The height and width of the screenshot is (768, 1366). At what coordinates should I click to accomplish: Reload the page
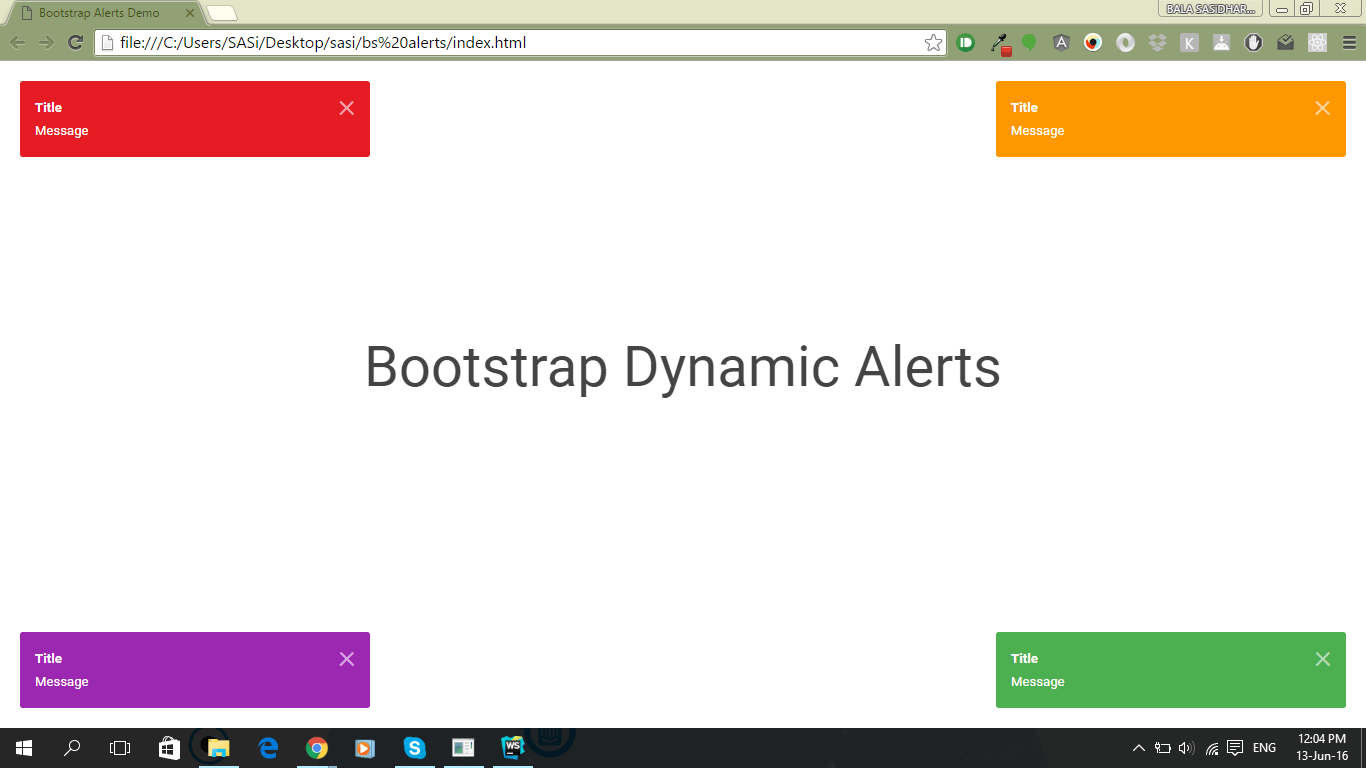(x=74, y=43)
